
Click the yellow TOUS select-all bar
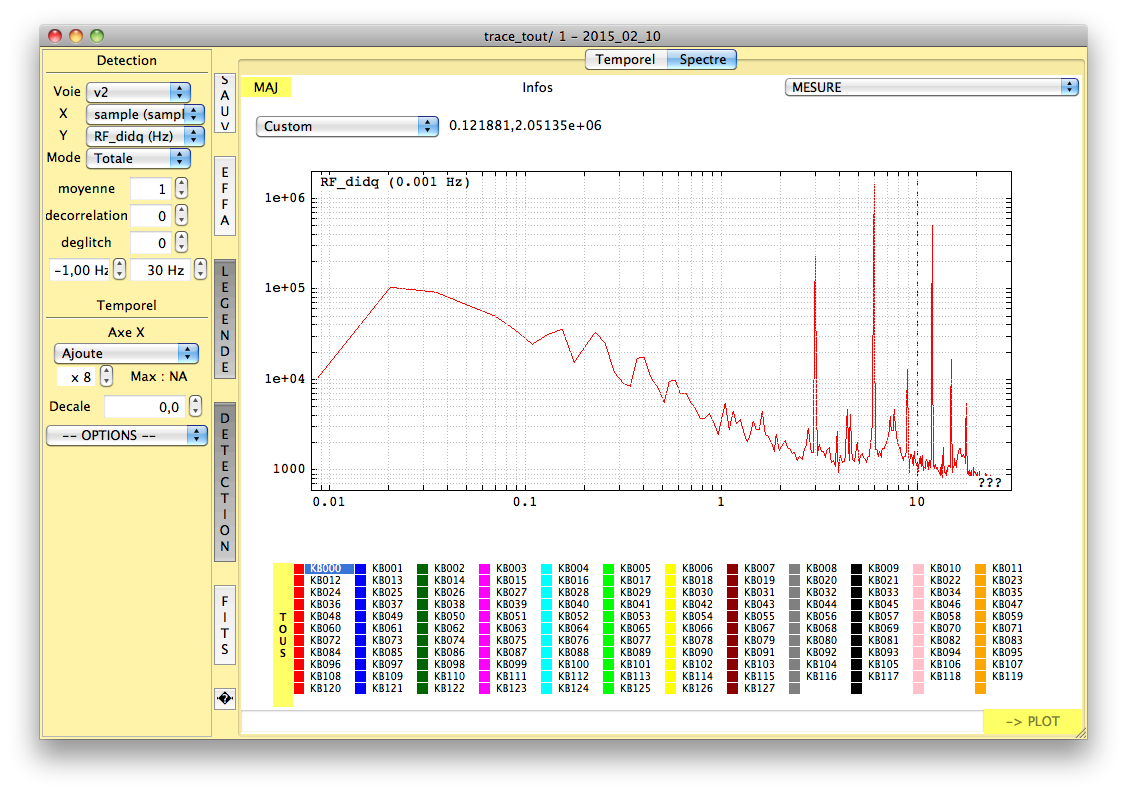(283, 635)
